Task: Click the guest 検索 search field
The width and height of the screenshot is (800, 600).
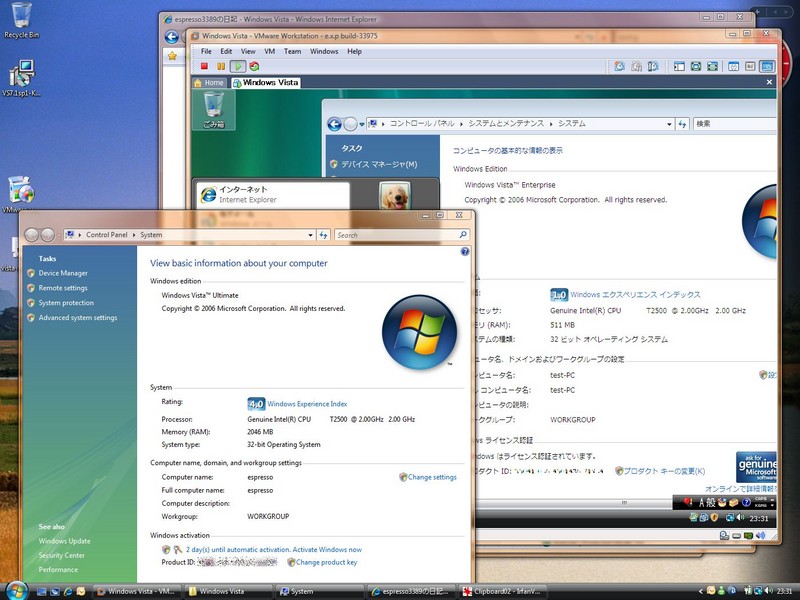Action: click(x=735, y=124)
